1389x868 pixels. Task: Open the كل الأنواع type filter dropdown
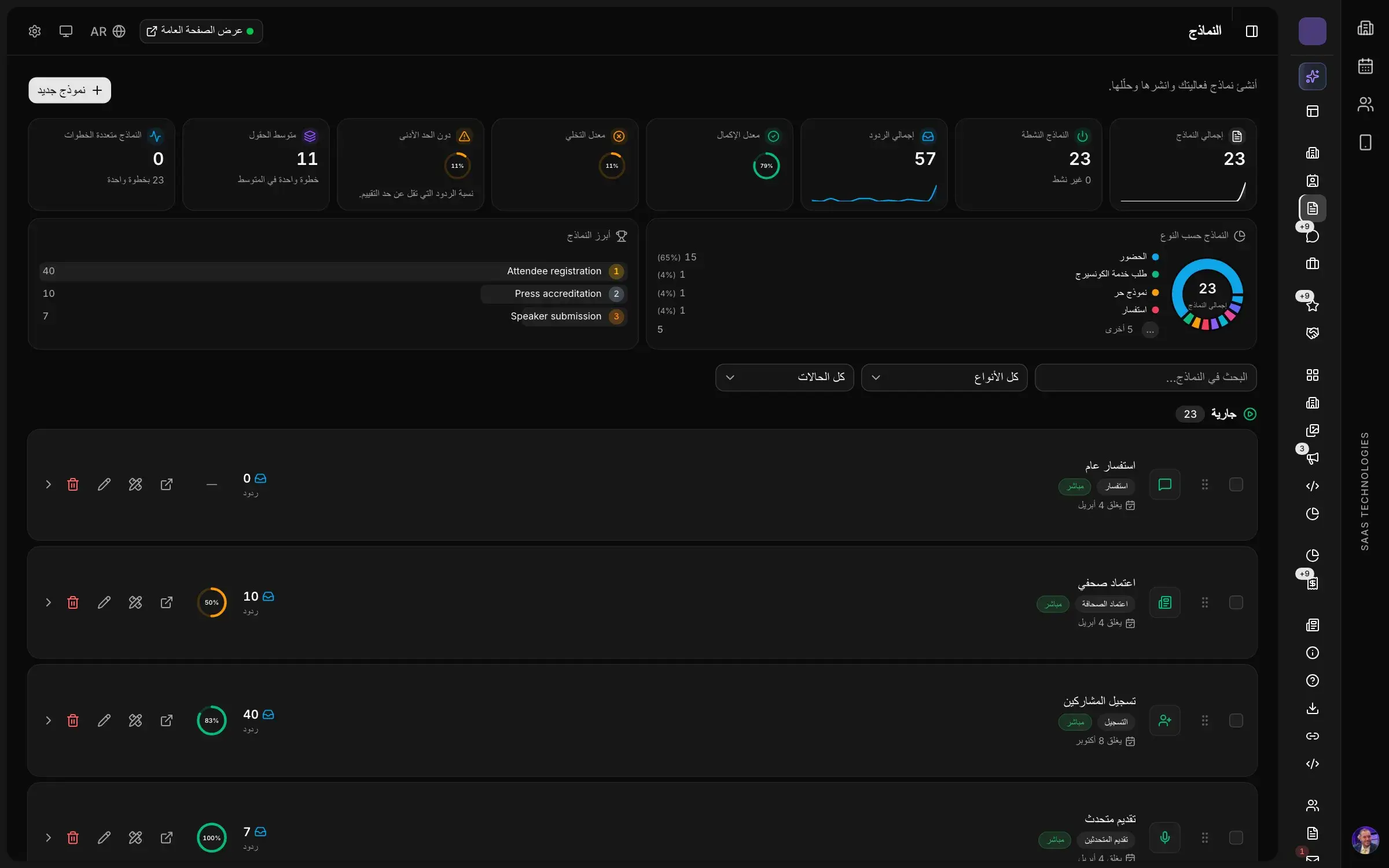pyautogui.click(x=944, y=377)
